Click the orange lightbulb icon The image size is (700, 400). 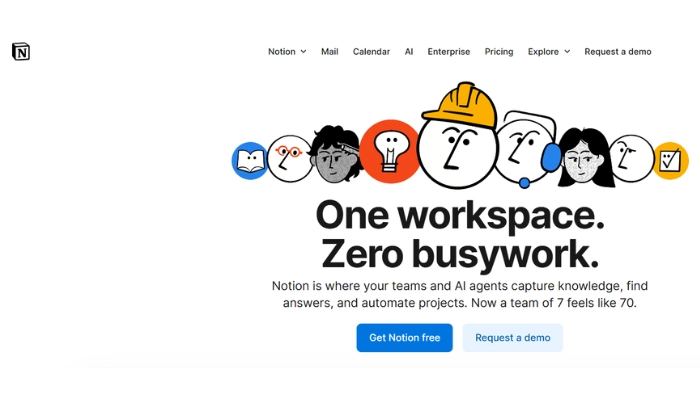coord(390,151)
